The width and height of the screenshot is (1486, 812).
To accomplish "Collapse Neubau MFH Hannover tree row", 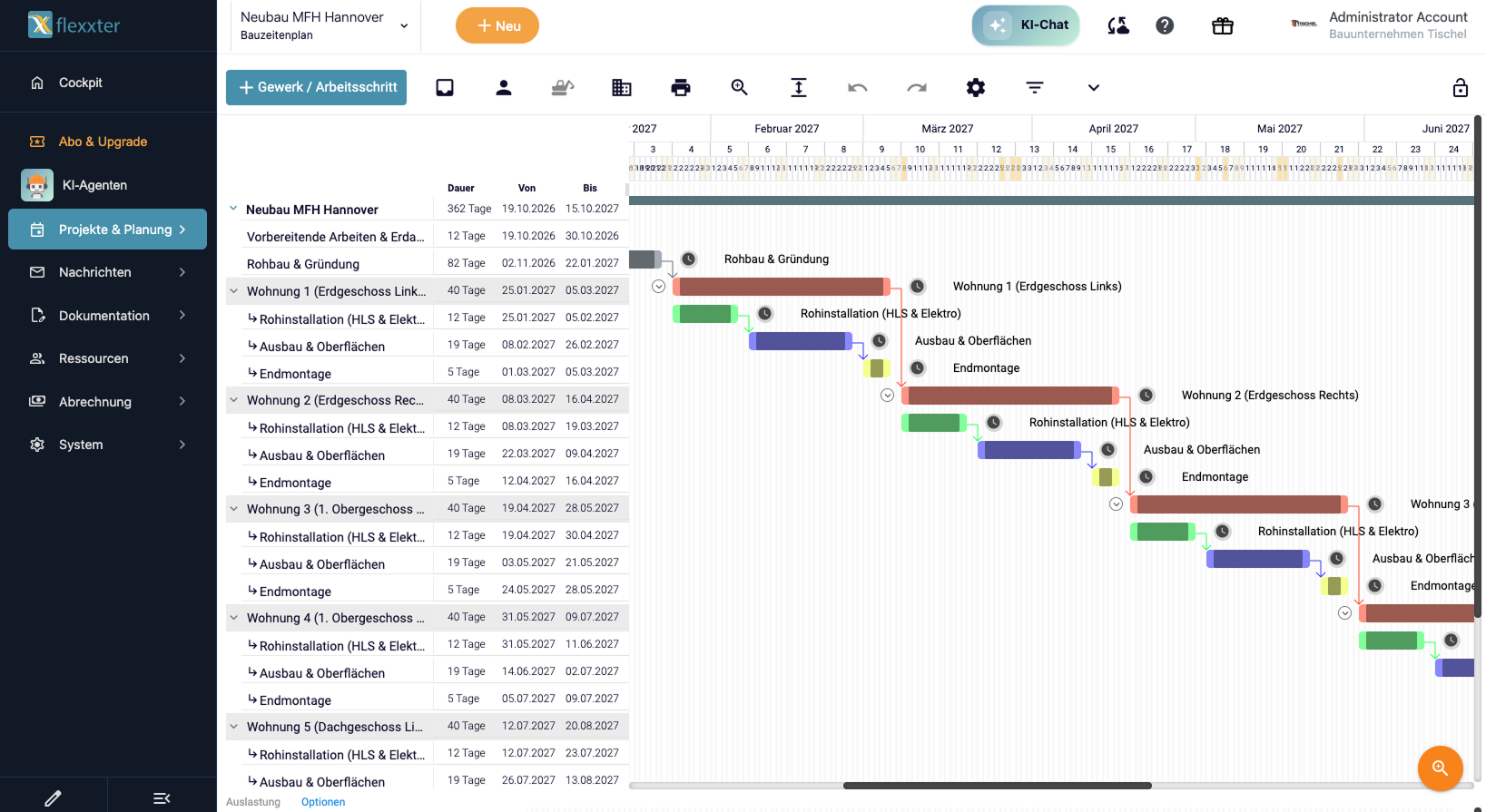I will coord(233,209).
